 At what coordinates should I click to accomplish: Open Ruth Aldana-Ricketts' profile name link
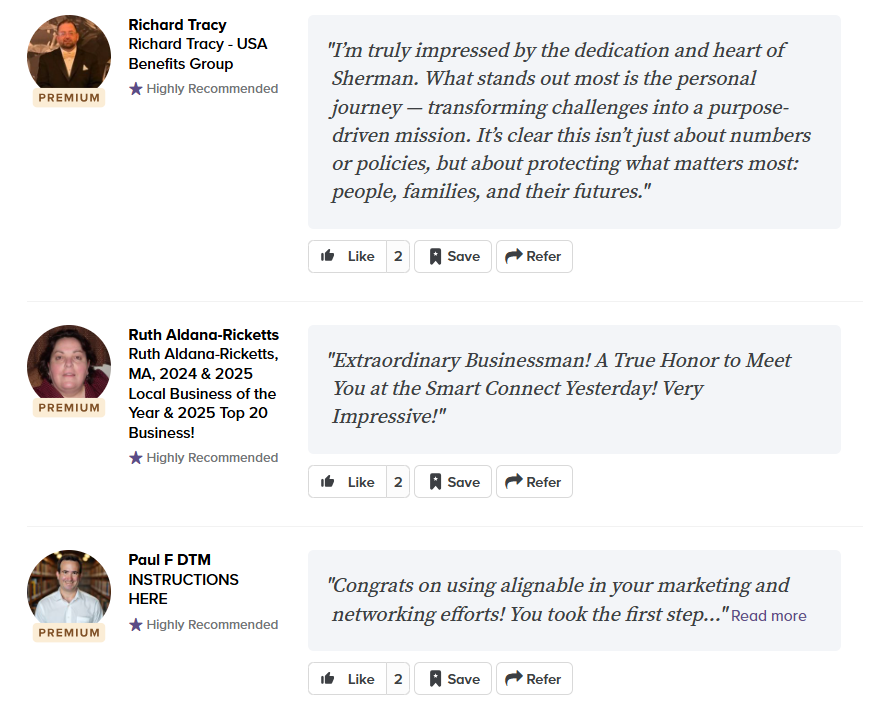click(x=204, y=334)
